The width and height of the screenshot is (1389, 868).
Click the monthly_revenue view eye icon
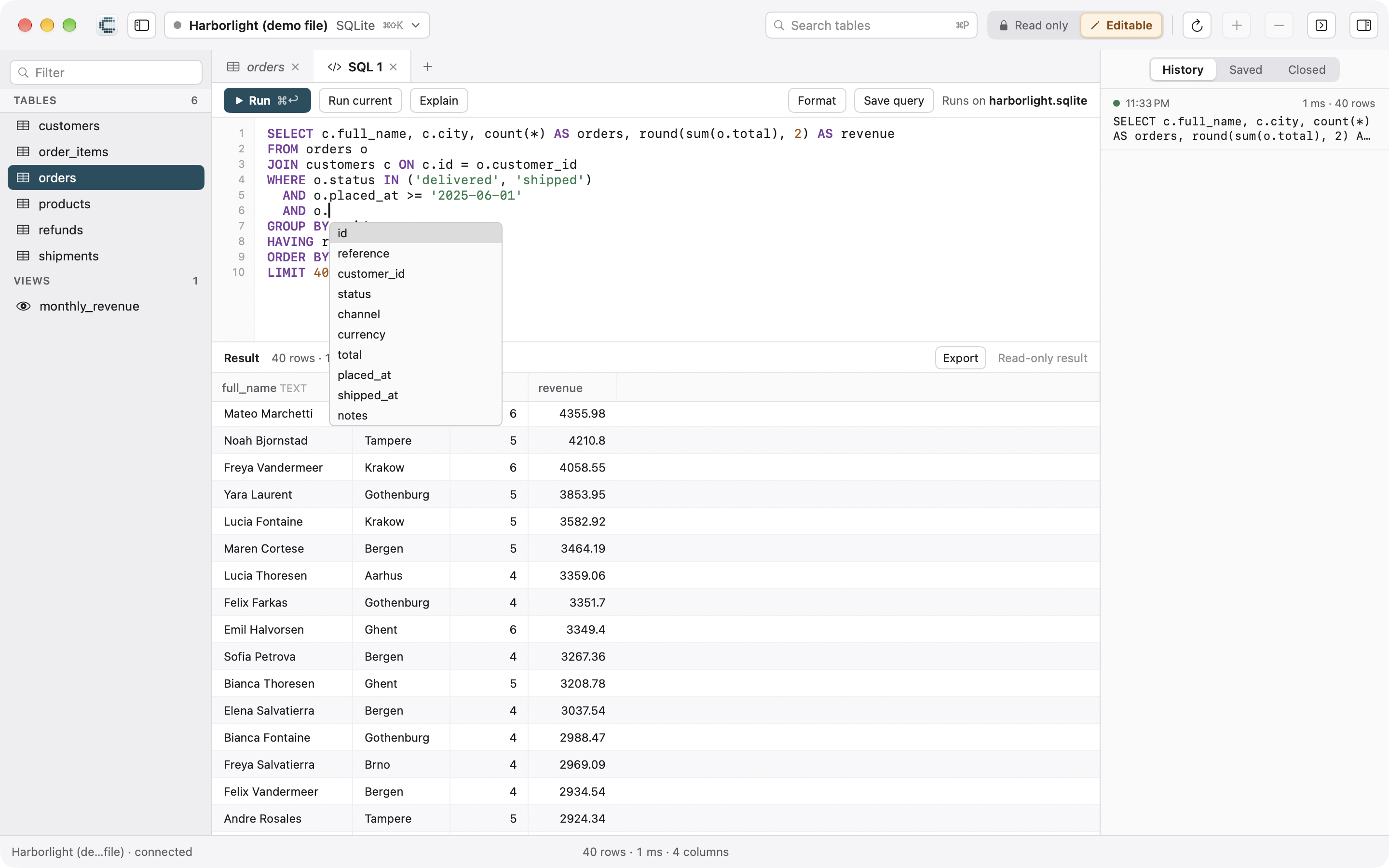coord(24,306)
